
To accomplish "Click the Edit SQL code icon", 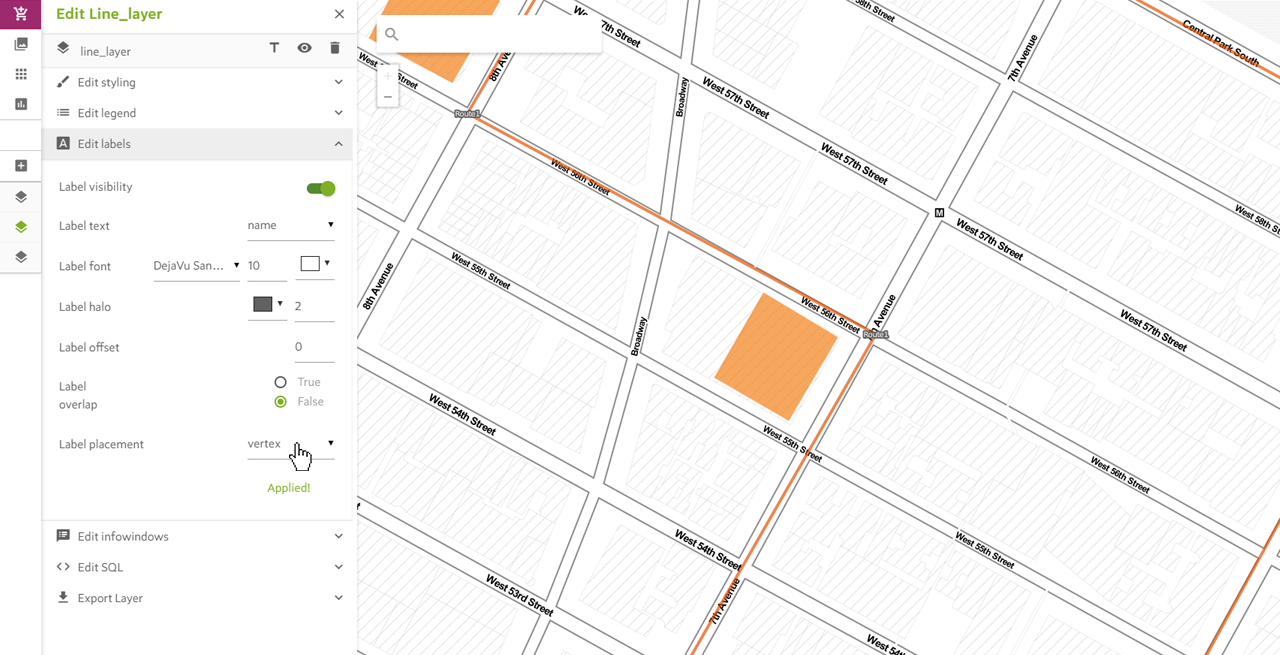I will tap(63, 567).
